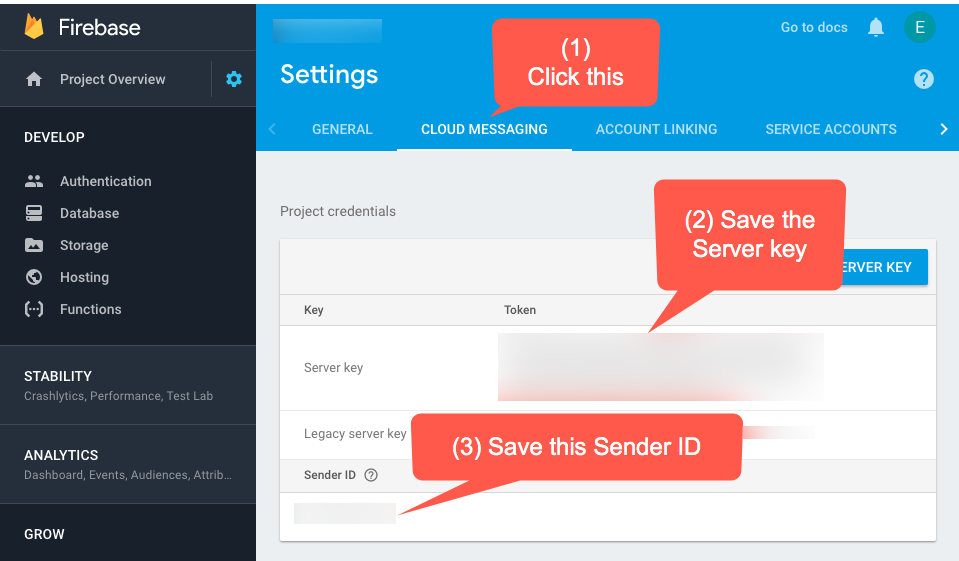Open the Service Accounts tab
The image size is (959, 561).
coord(831,129)
